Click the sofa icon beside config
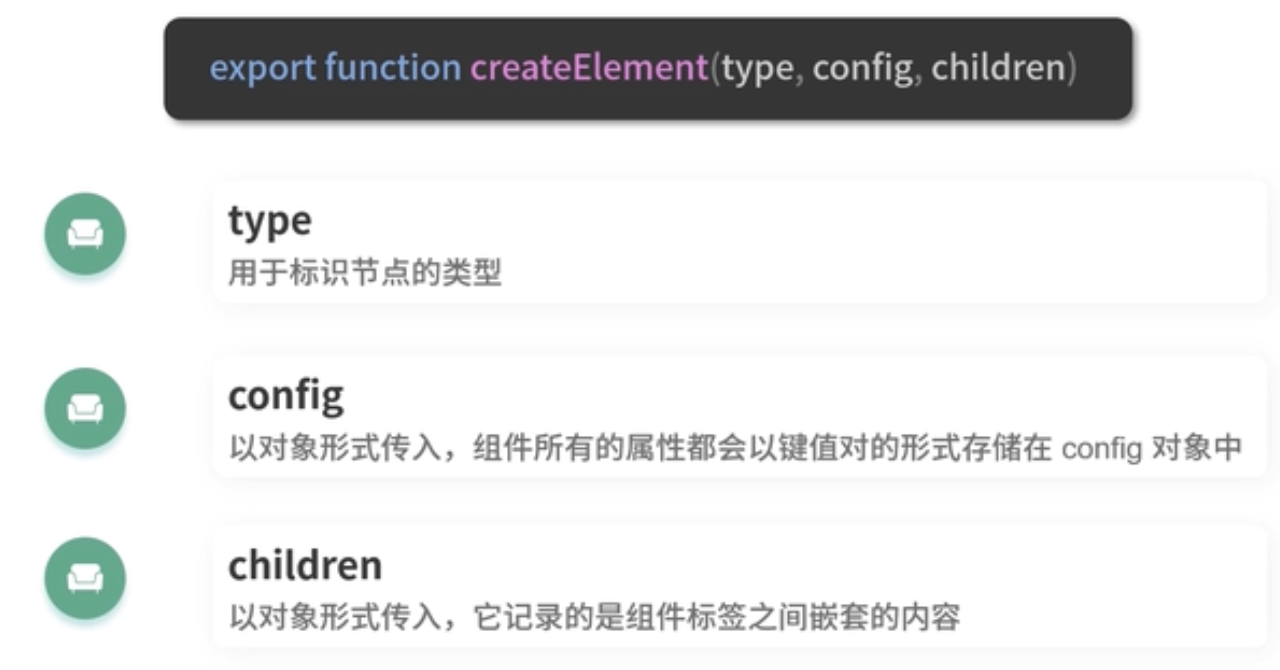Screen dimensions: 1280x670 (x=85, y=408)
